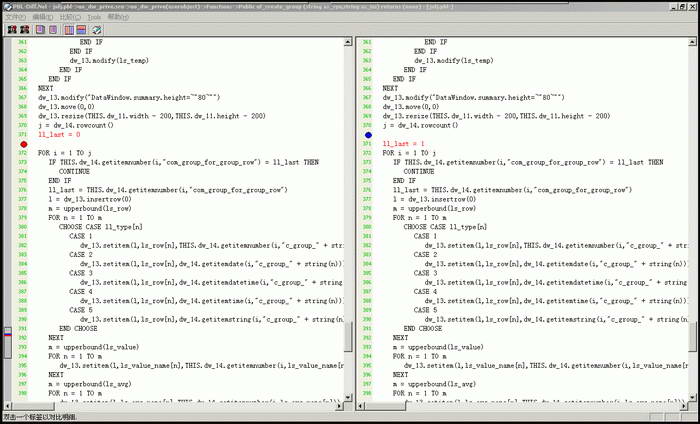This screenshot has width=700, height=424.
Task: Click 'm = upperbound(ls_row)' in right pane
Action: point(434,208)
